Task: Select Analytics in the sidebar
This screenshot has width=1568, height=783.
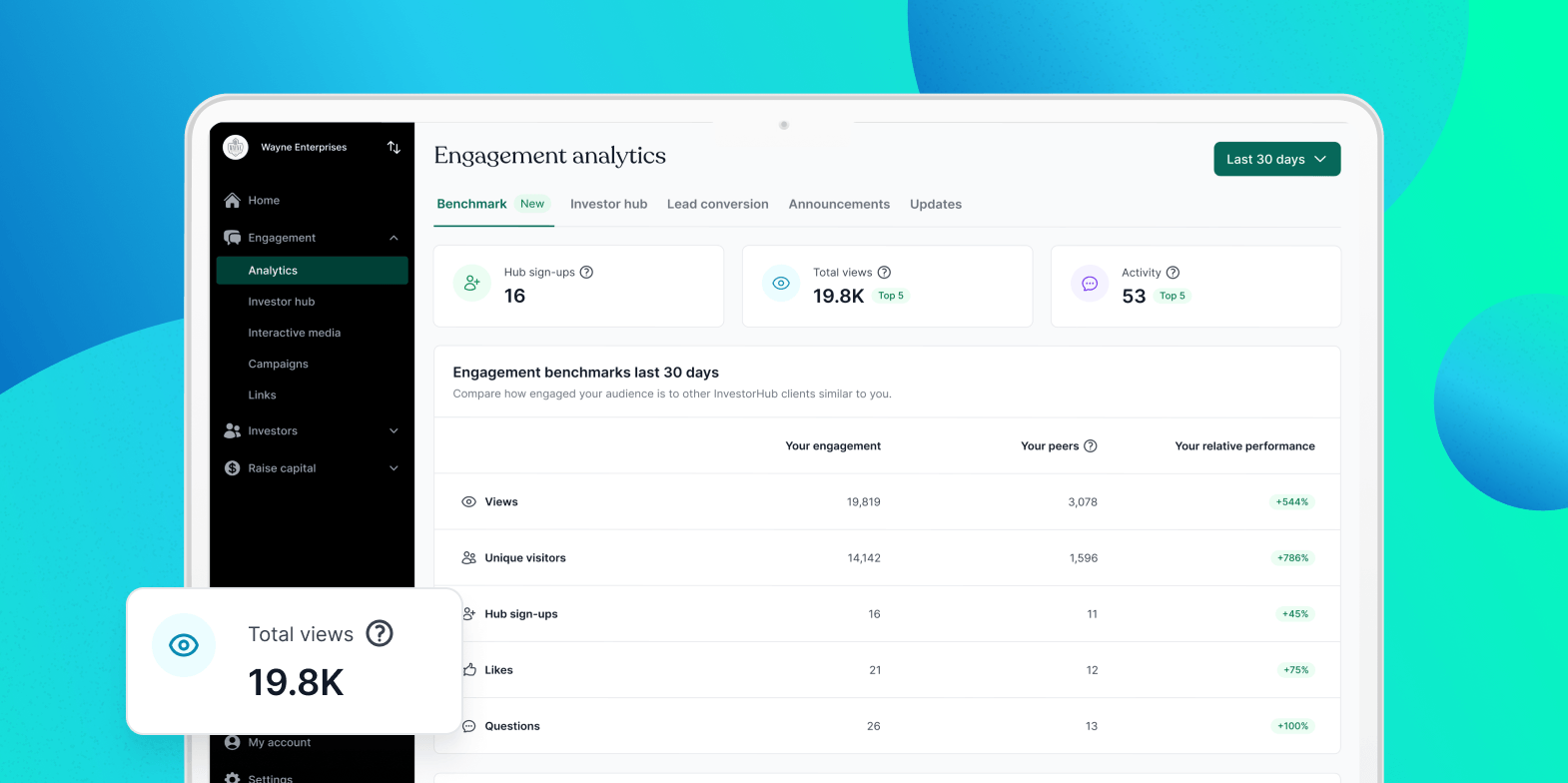Action: click(312, 271)
